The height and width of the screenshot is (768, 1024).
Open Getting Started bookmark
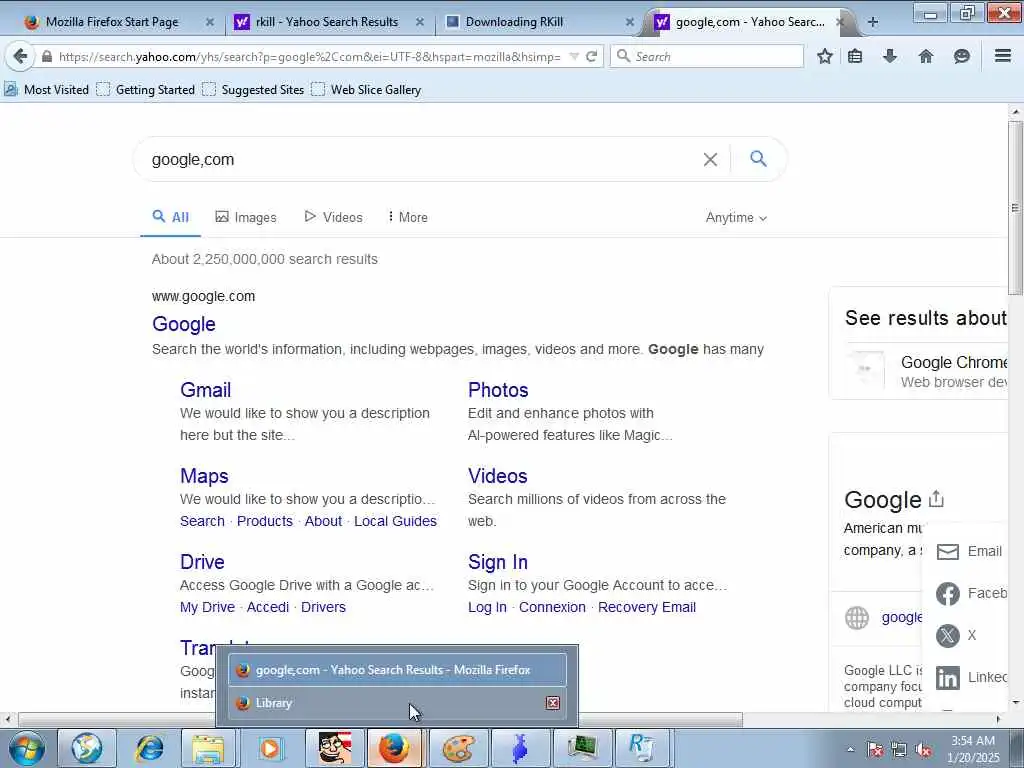[x=146, y=89]
